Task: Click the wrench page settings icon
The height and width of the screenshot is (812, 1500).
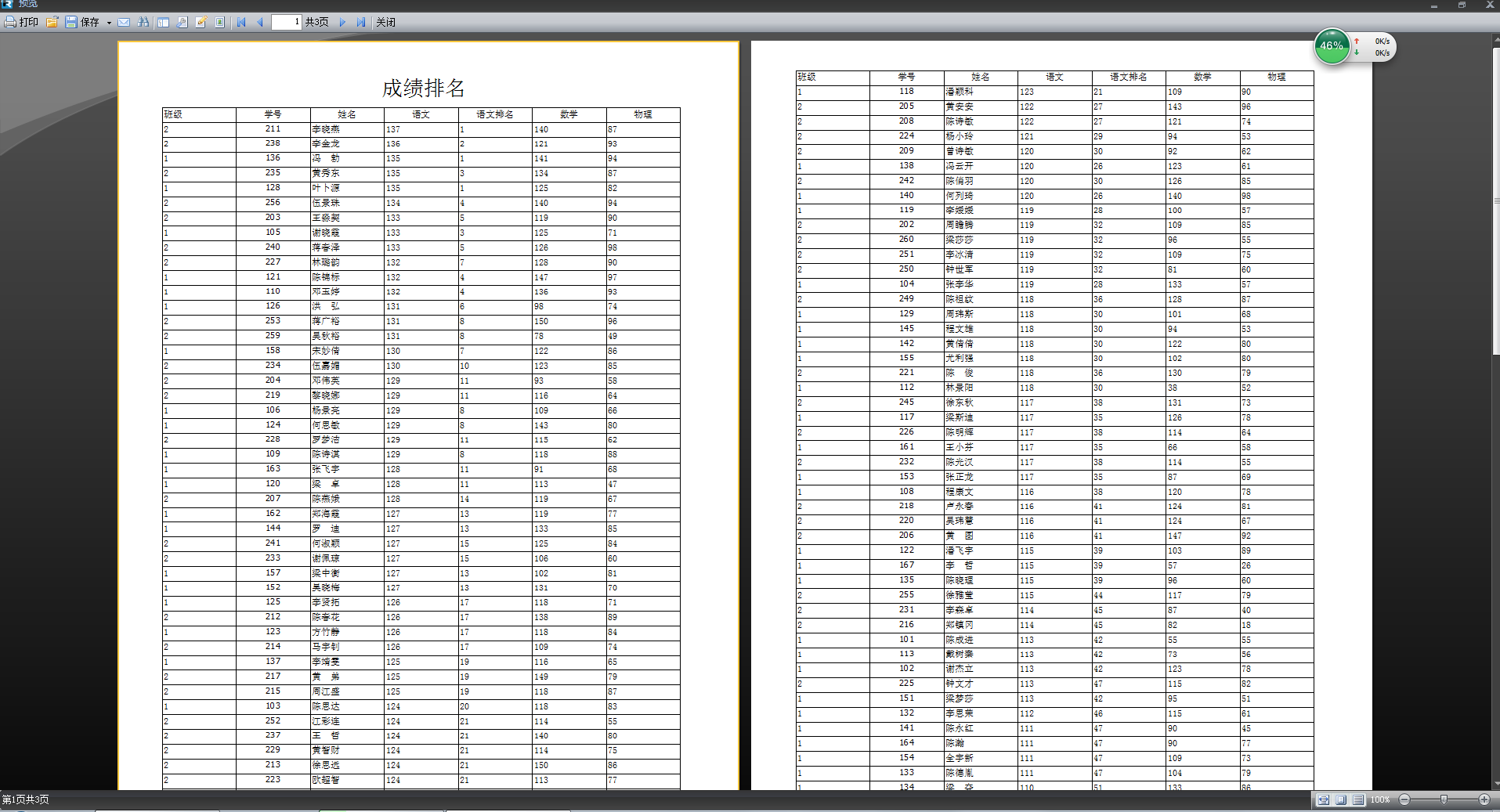Action: pyautogui.click(x=182, y=22)
